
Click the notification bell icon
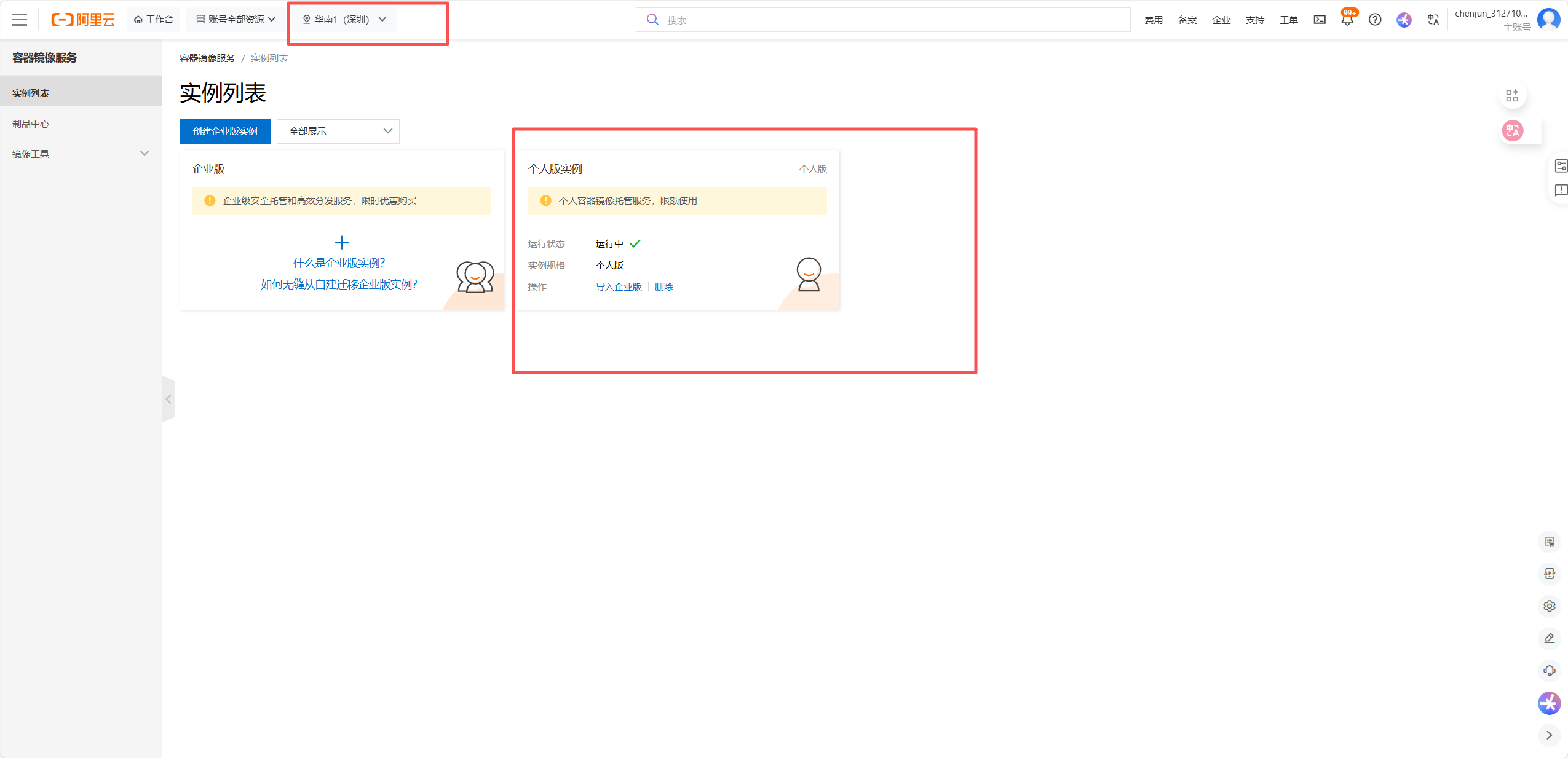click(1347, 20)
